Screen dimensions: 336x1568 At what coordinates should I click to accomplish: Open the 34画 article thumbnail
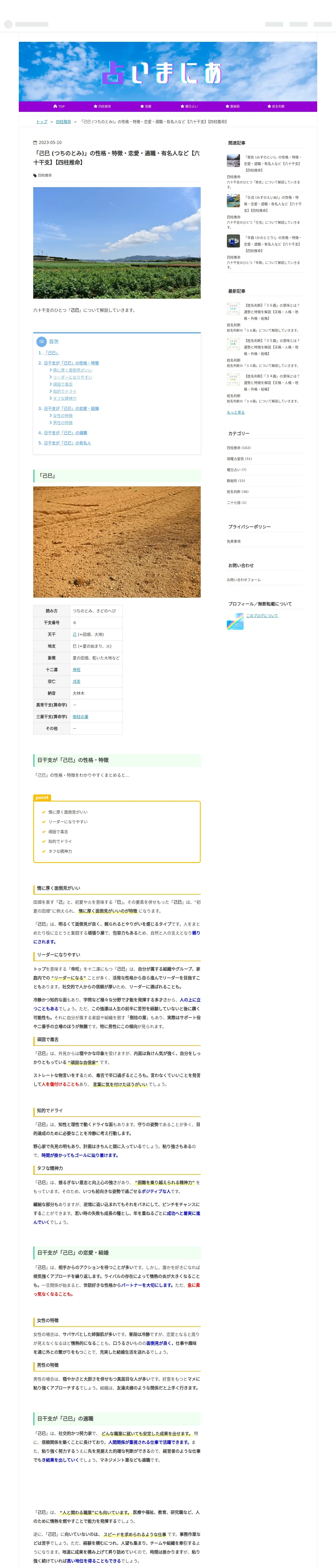233,380
